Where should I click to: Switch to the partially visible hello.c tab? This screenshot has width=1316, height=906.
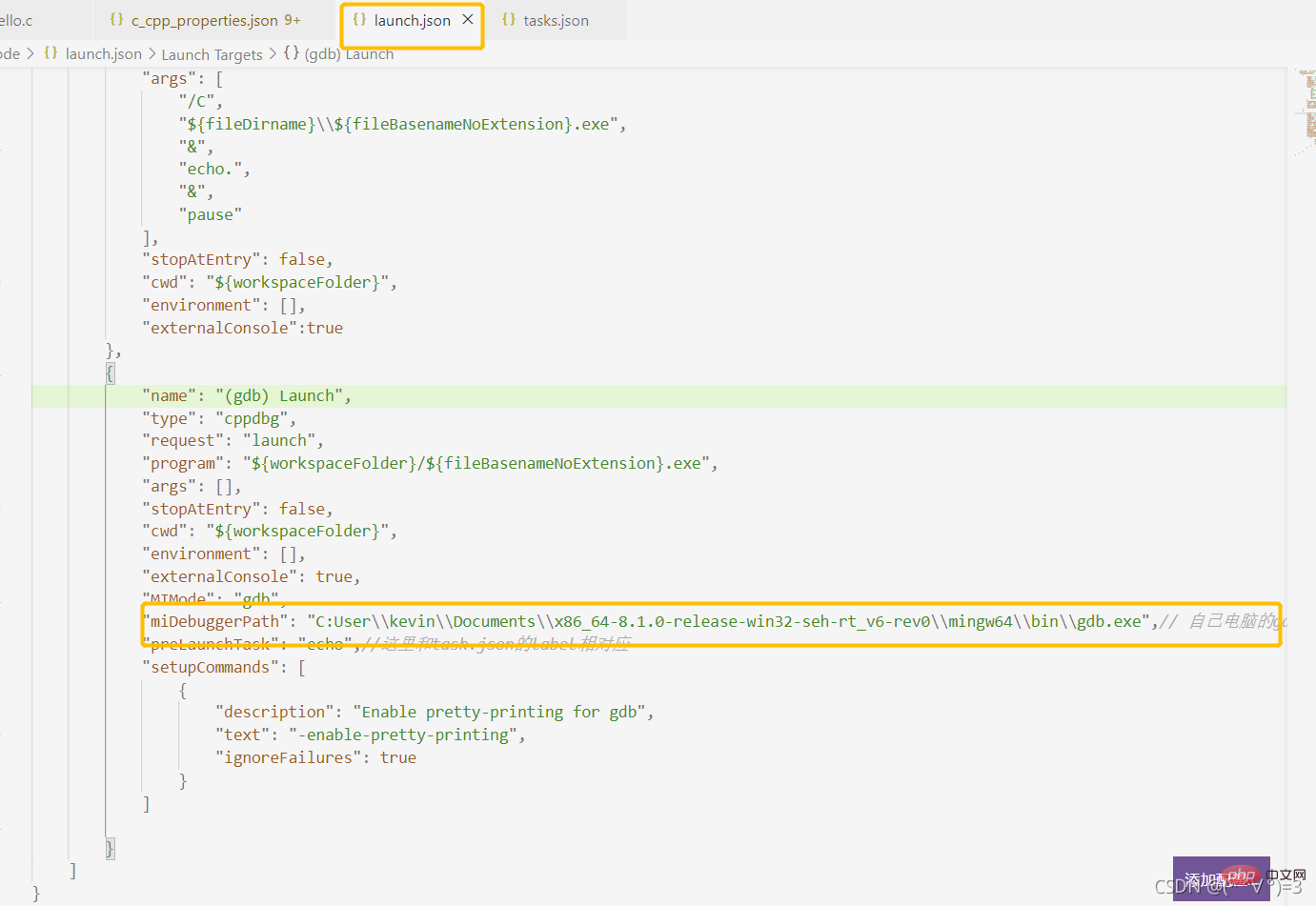coord(16,20)
